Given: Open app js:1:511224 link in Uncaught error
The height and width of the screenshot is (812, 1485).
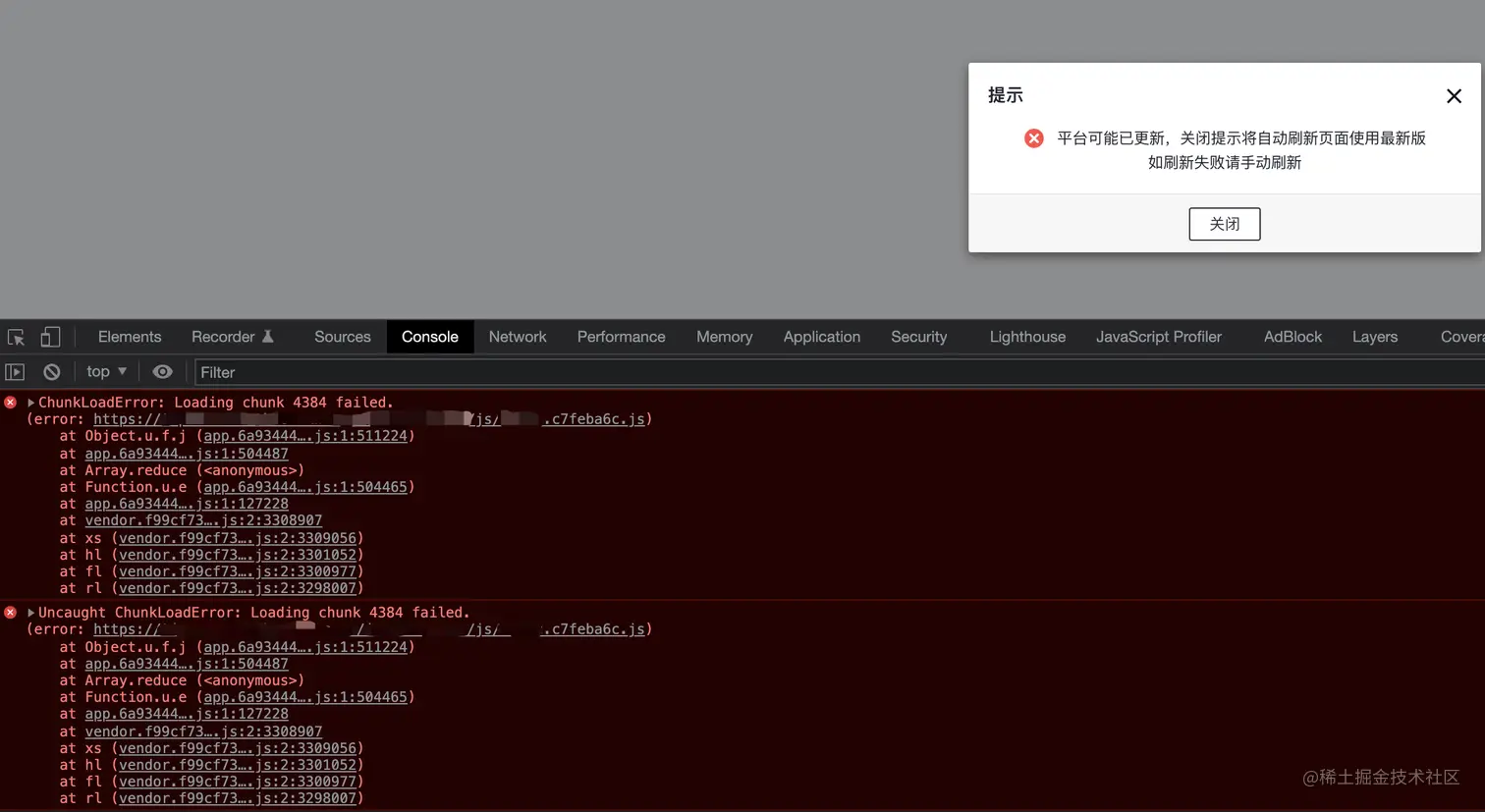Looking at the screenshot, I should (x=305, y=647).
